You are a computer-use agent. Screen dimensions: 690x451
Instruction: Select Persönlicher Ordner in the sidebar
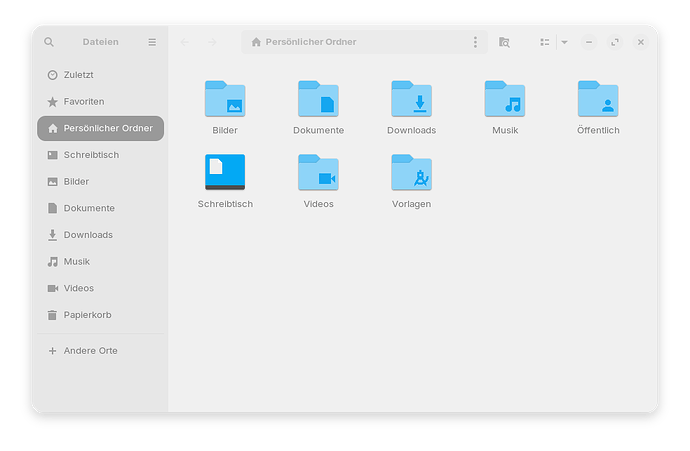point(100,128)
